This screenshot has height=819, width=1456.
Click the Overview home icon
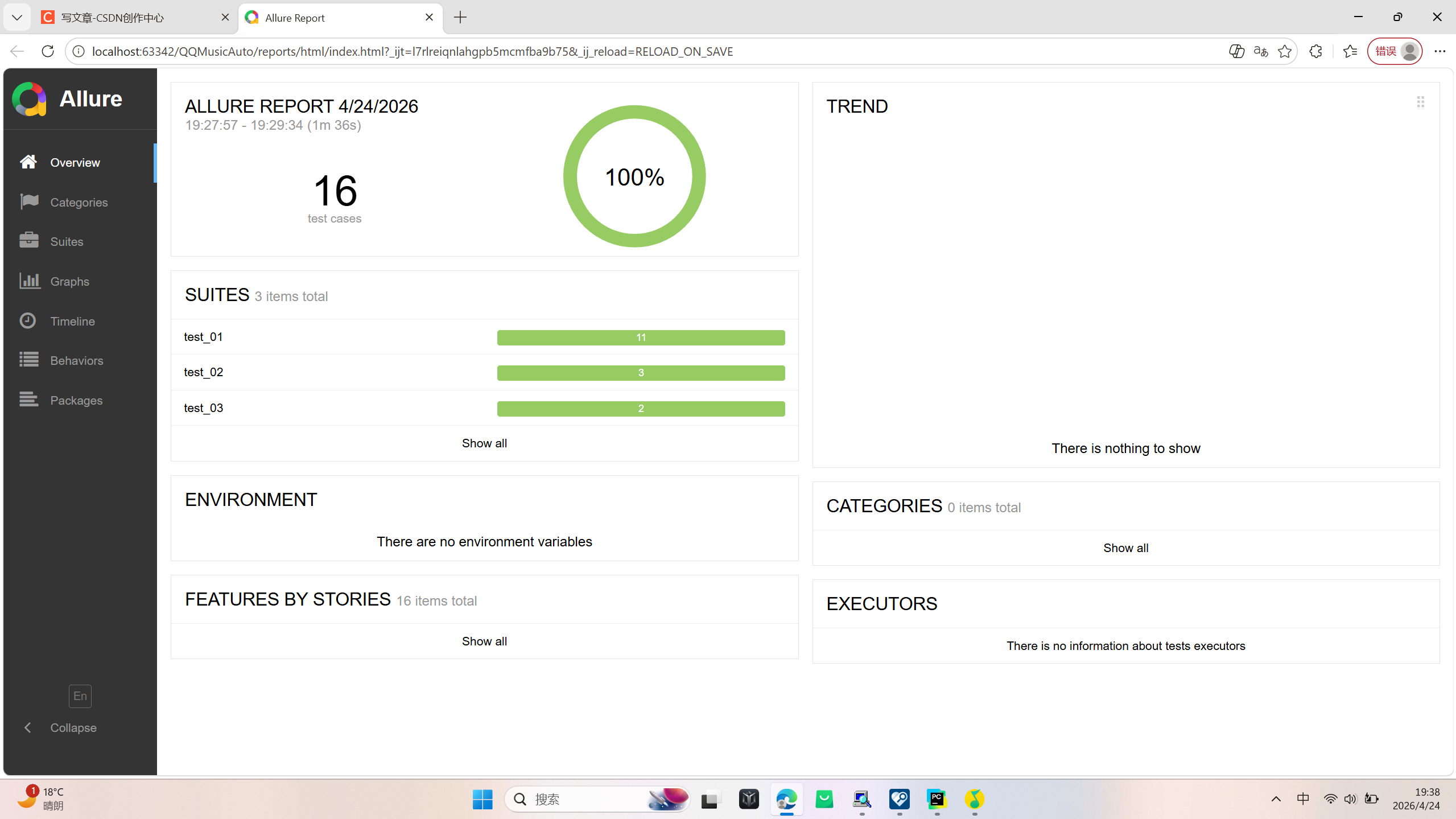[x=28, y=162]
